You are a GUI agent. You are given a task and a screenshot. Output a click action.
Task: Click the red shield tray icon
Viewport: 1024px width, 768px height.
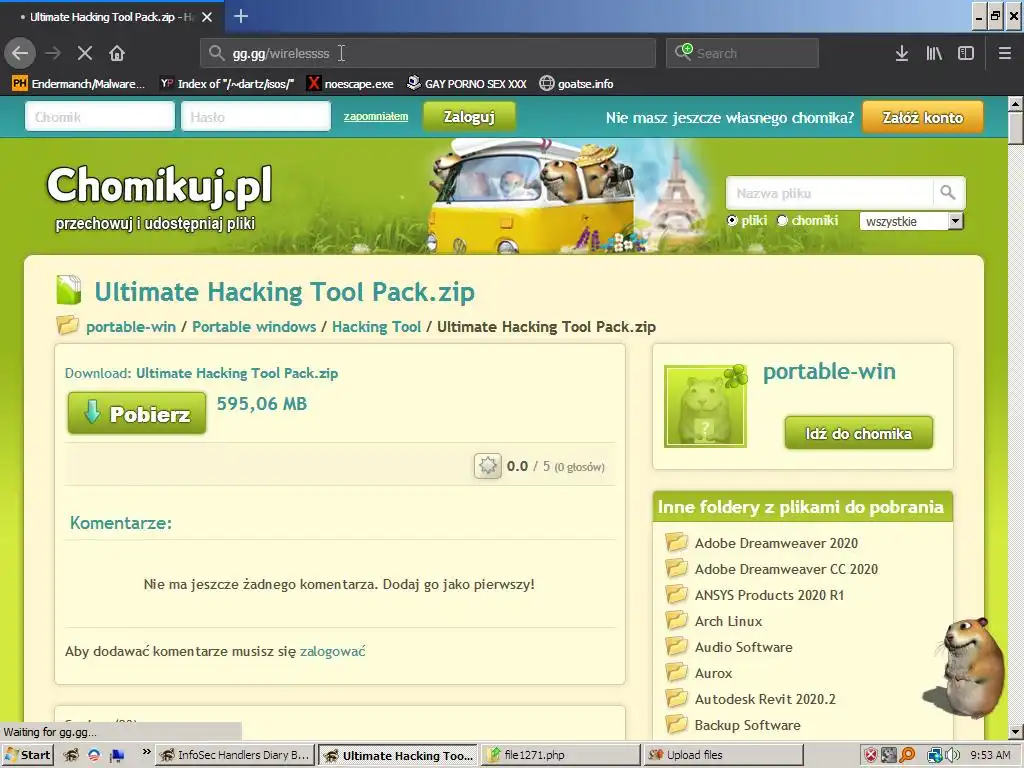point(871,755)
